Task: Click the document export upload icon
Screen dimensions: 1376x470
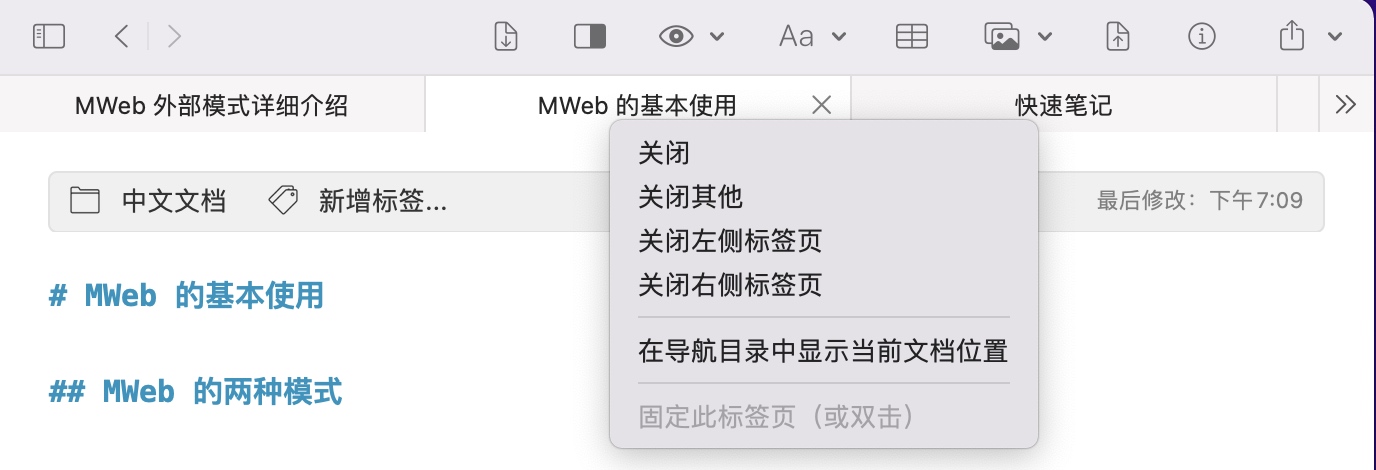Action: pos(1117,37)
